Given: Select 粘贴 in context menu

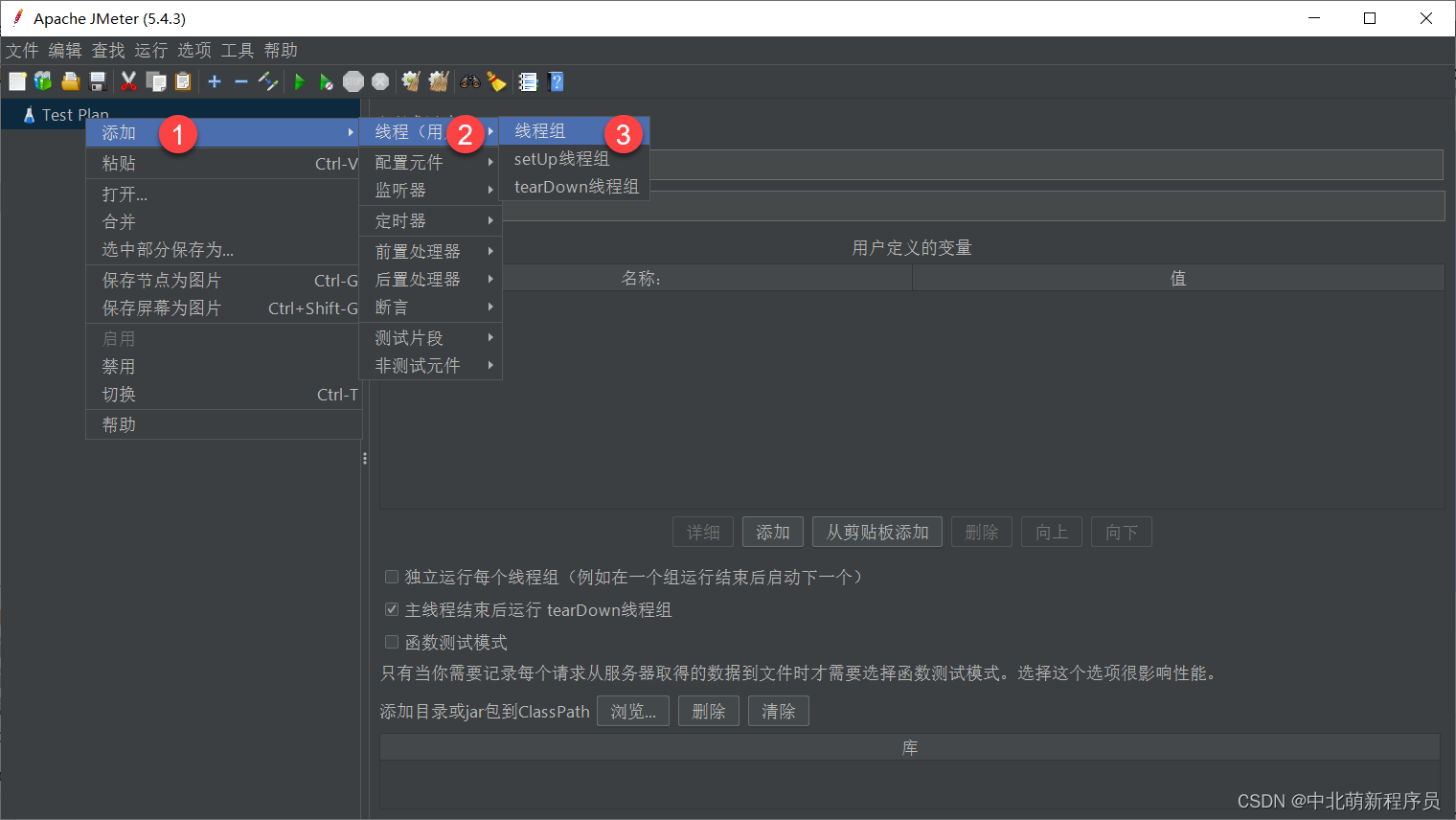Looking at the screenshot, I should tap(223, 163).
